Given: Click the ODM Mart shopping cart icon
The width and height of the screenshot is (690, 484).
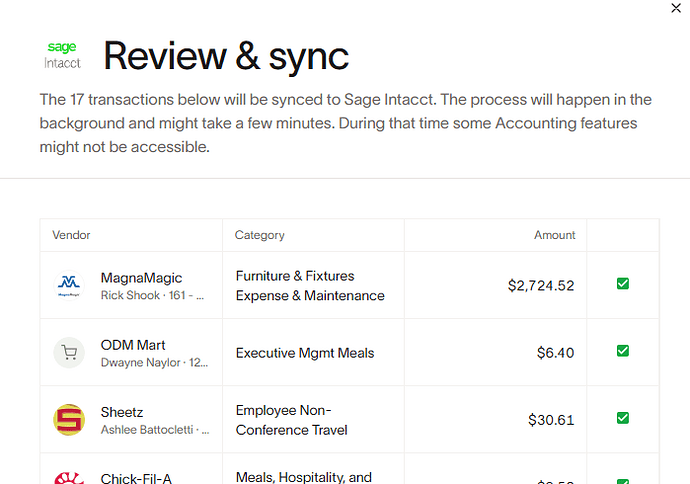Looking at the screenshot, I should pos(69,353).
